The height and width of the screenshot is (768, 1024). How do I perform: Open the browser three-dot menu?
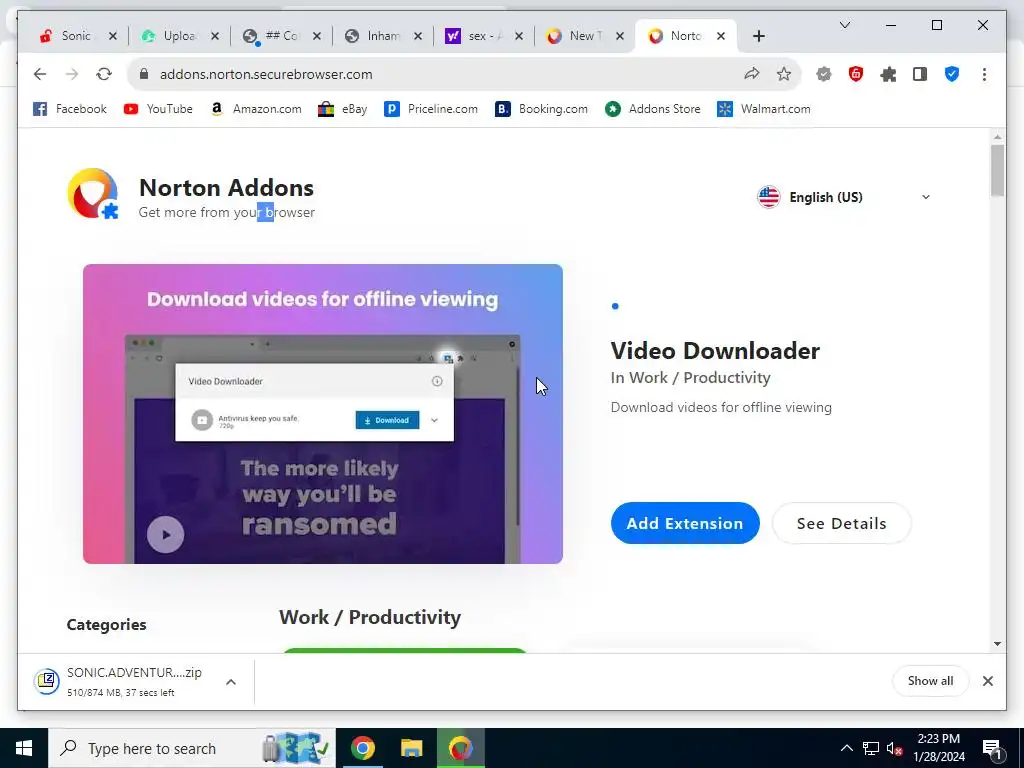[x=984, y=74]
